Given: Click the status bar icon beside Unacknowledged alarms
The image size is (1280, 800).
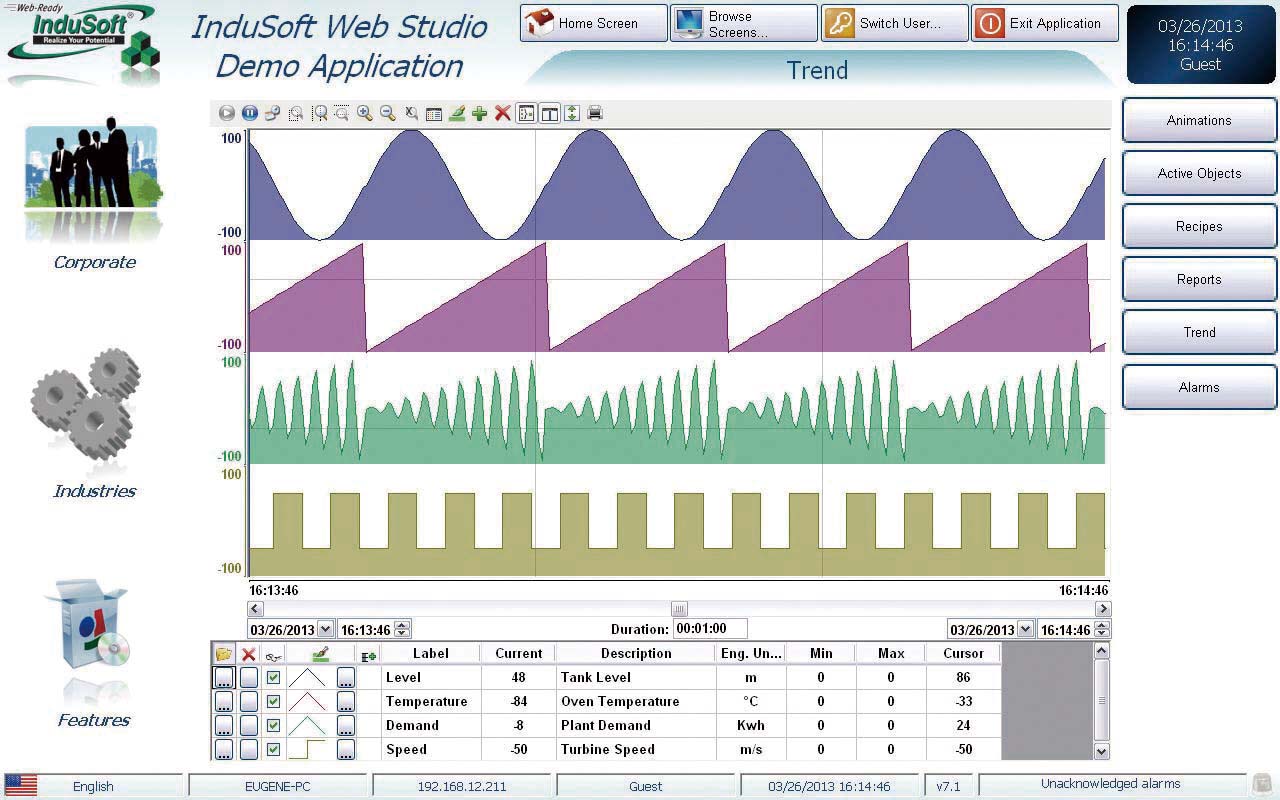Looking at the screenshot, I should tap(1262, 785).
